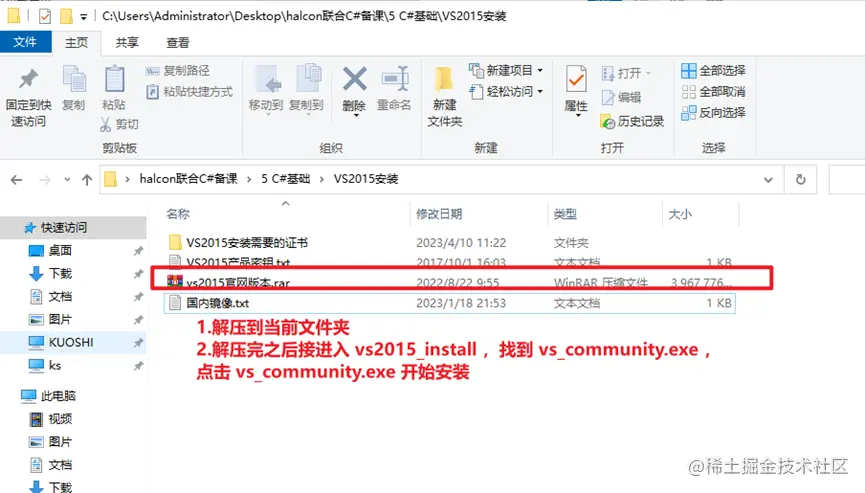865x493 pixels.
Task: Open Customize Quick Access Toolbar dropdown
Action: click(83, 17)
